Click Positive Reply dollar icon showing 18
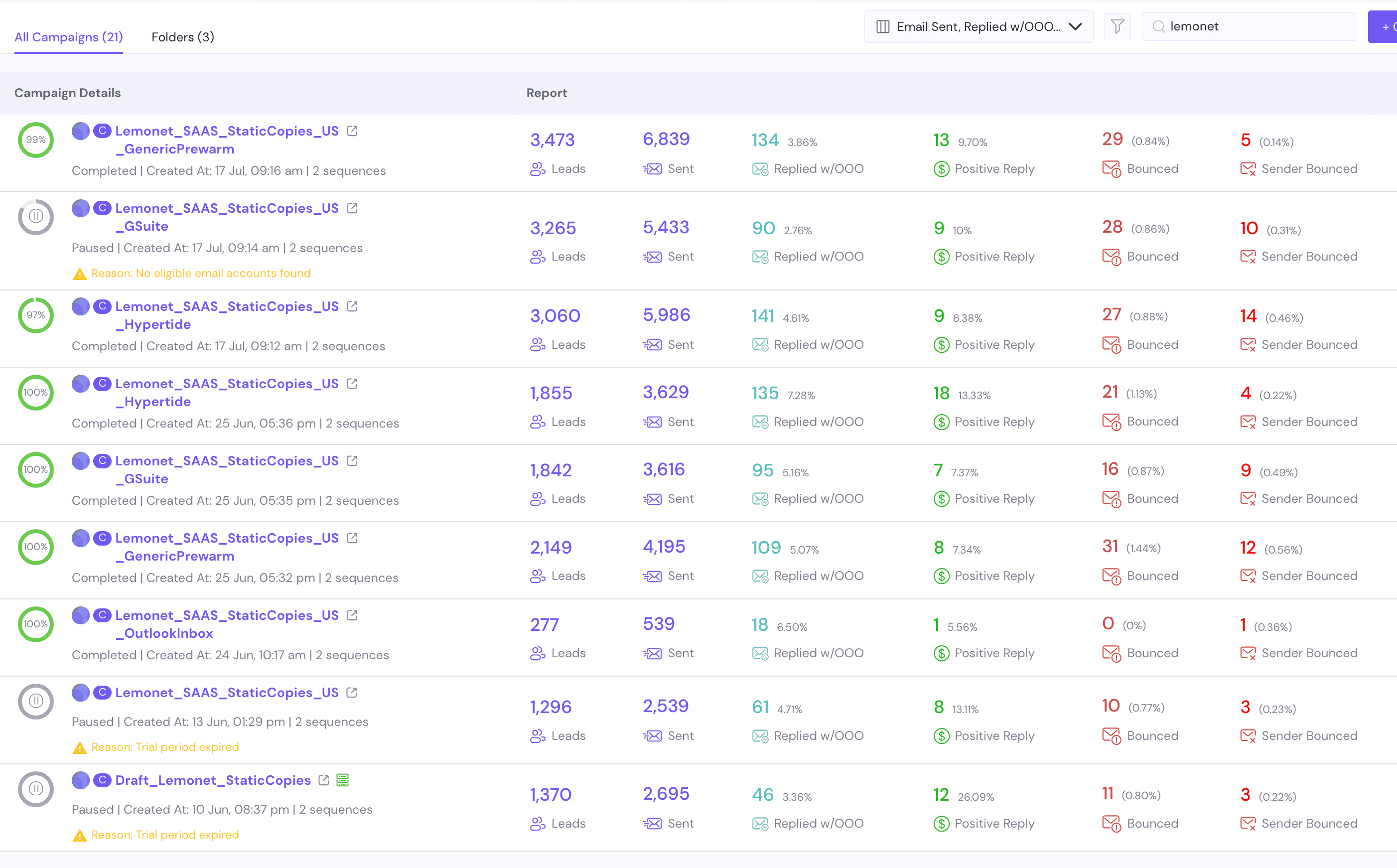 click(x=941, y=422)
